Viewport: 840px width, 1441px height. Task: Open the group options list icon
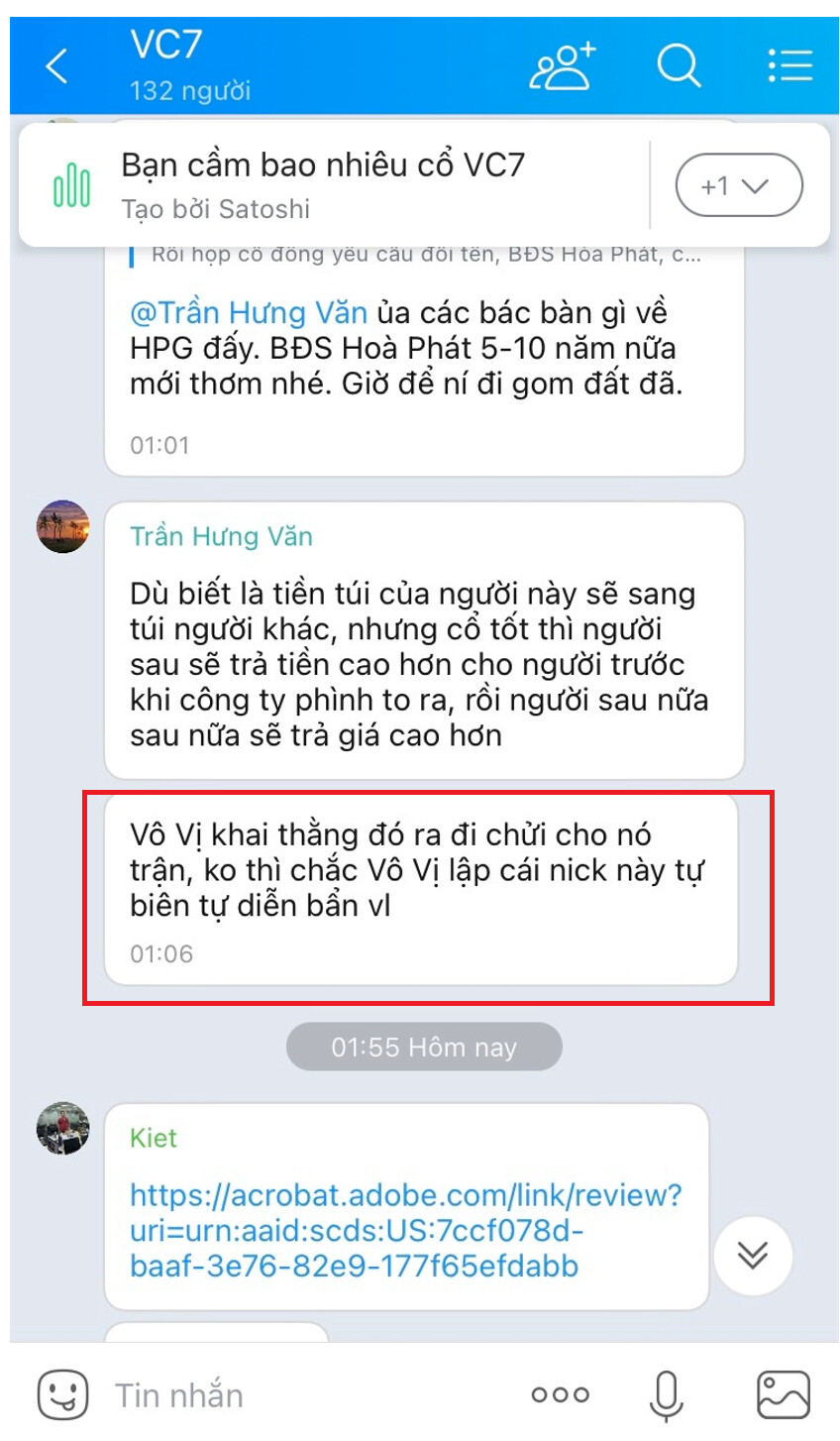click(789, 66)
